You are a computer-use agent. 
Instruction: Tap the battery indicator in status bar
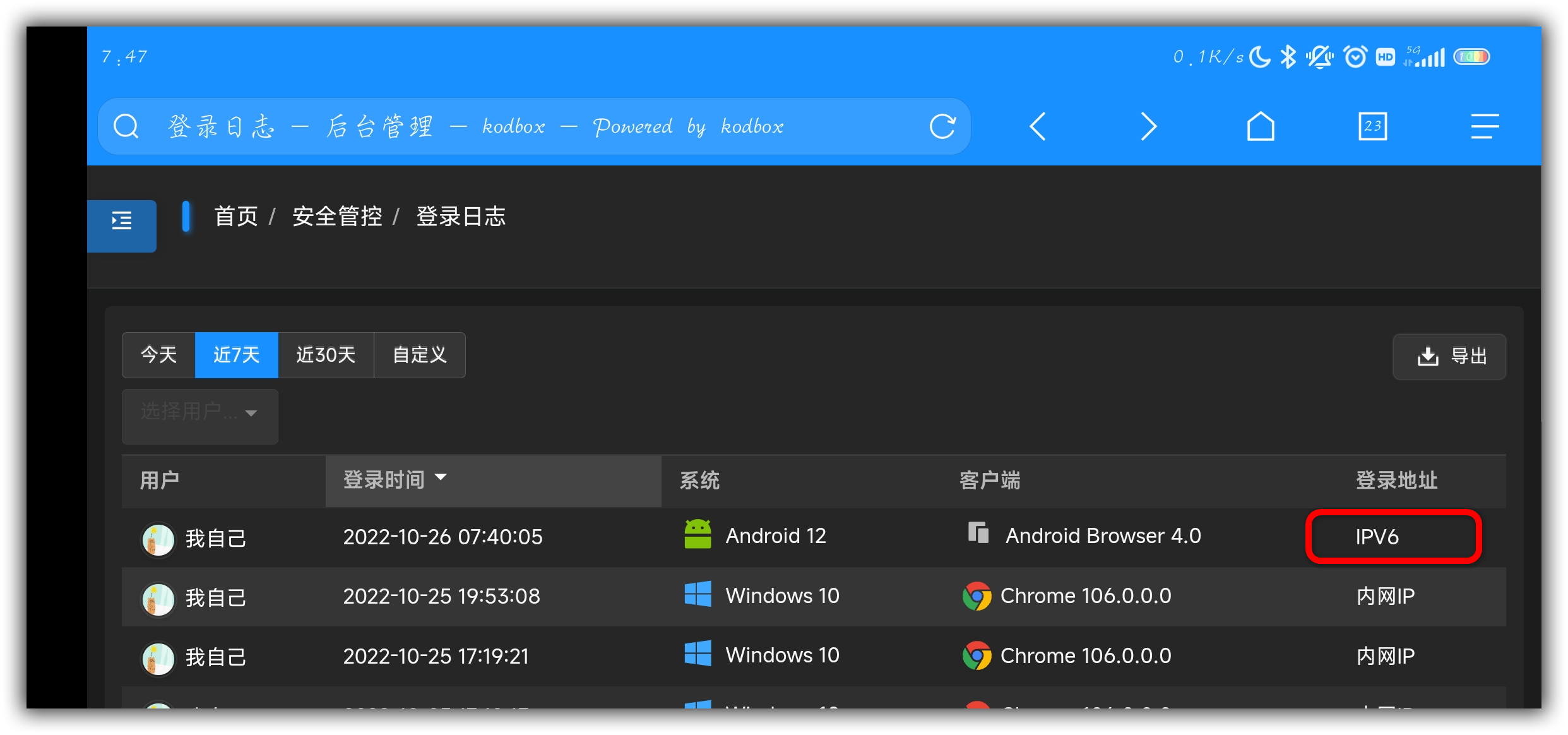pos(1471,57)
